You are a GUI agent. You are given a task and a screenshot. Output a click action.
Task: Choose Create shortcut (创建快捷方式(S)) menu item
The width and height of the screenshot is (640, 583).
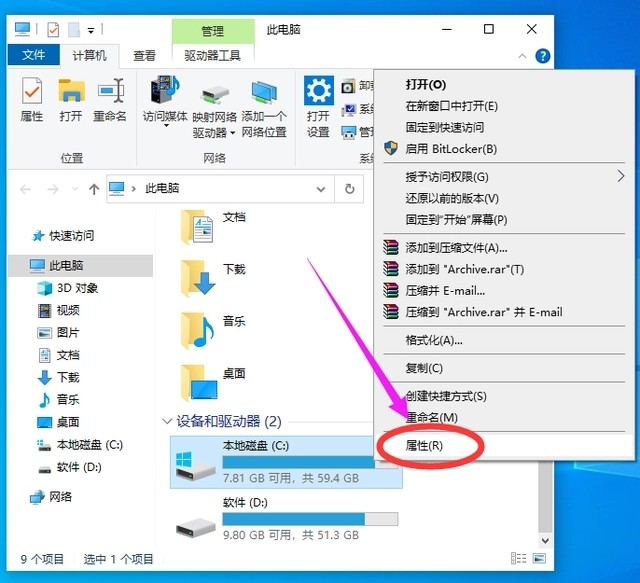coord(504,396)
